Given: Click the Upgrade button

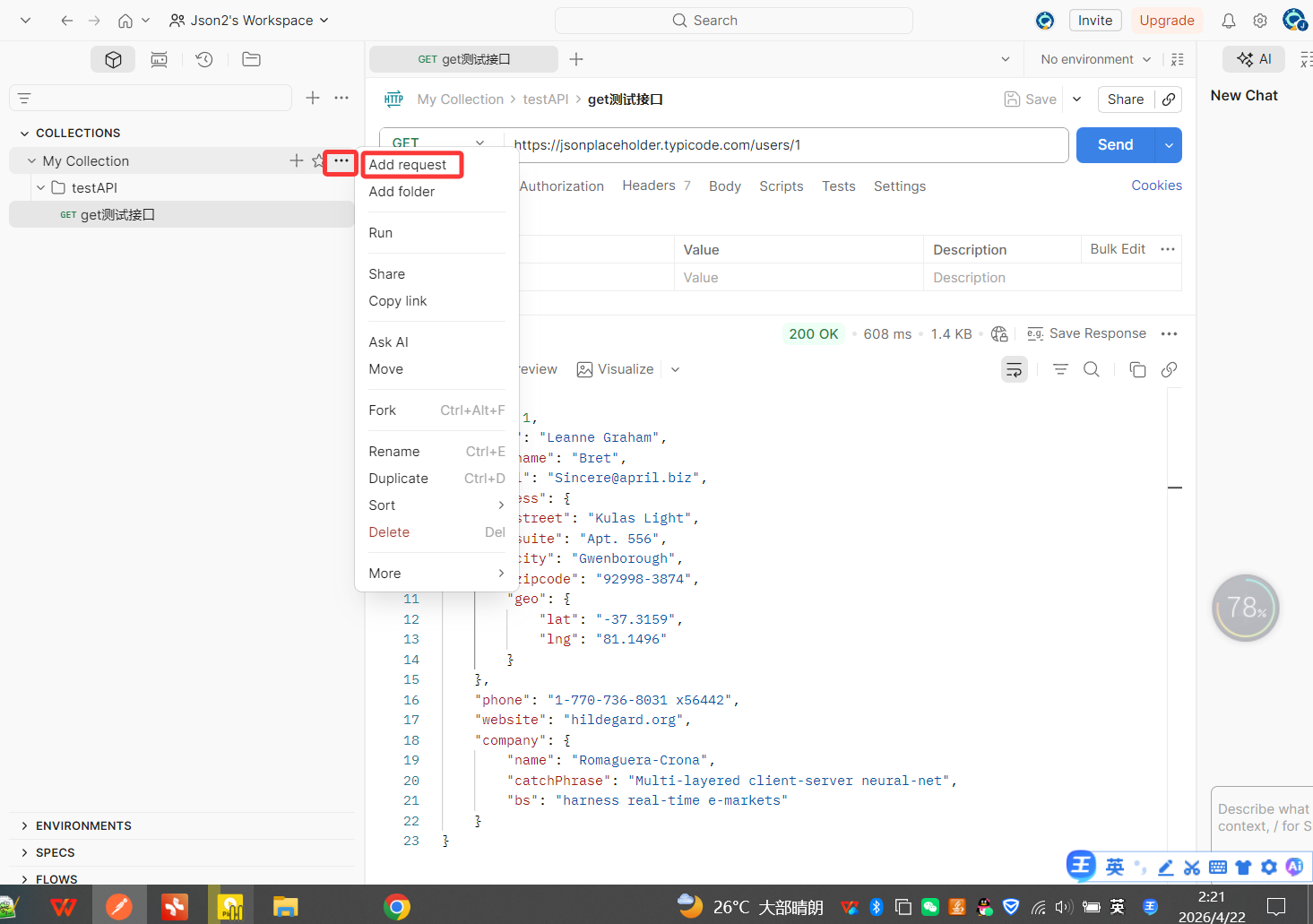Looking at the screenshot, I should click(x=1167, y=21).
